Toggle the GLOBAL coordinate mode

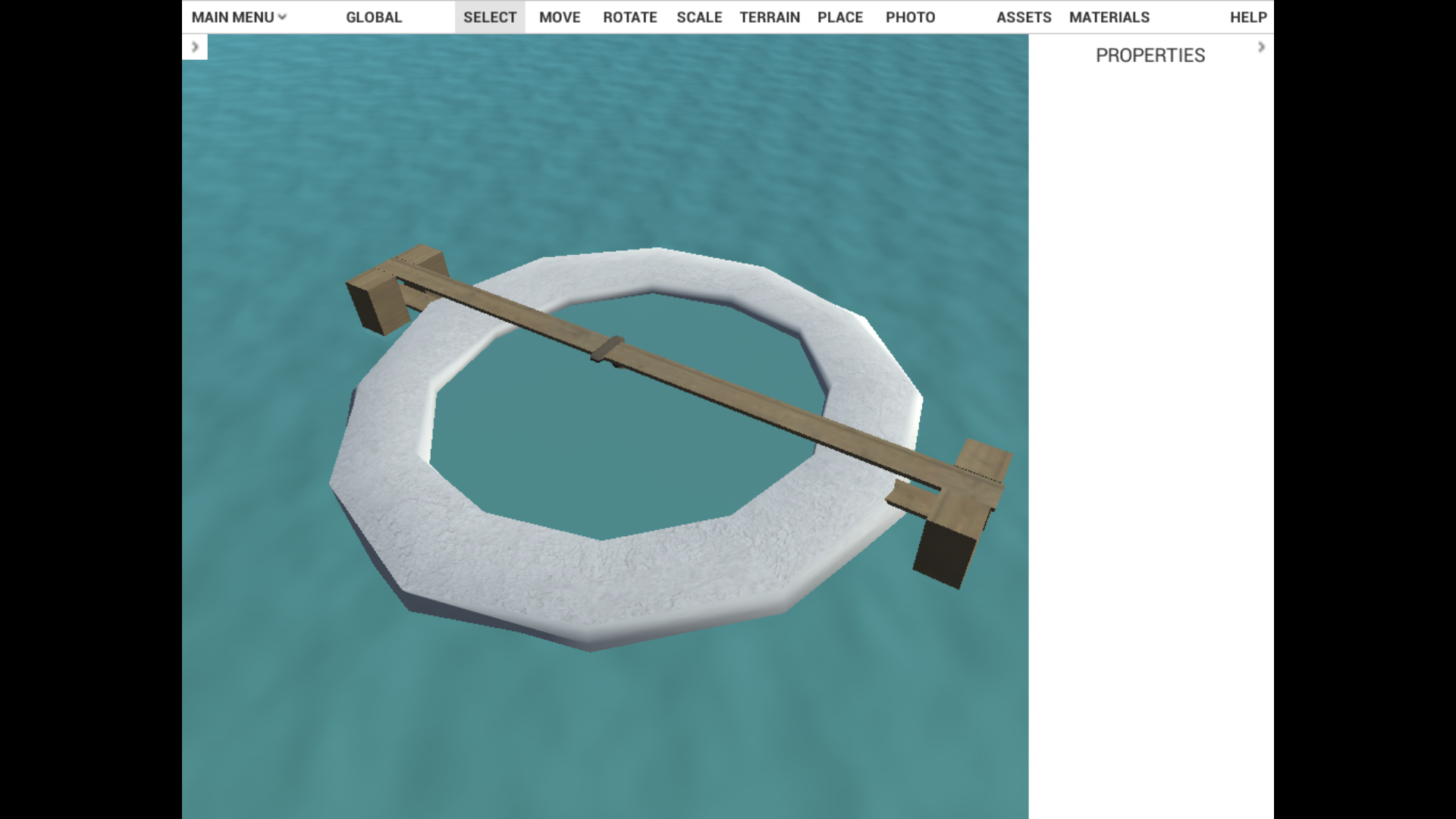[x=374, y=17]
